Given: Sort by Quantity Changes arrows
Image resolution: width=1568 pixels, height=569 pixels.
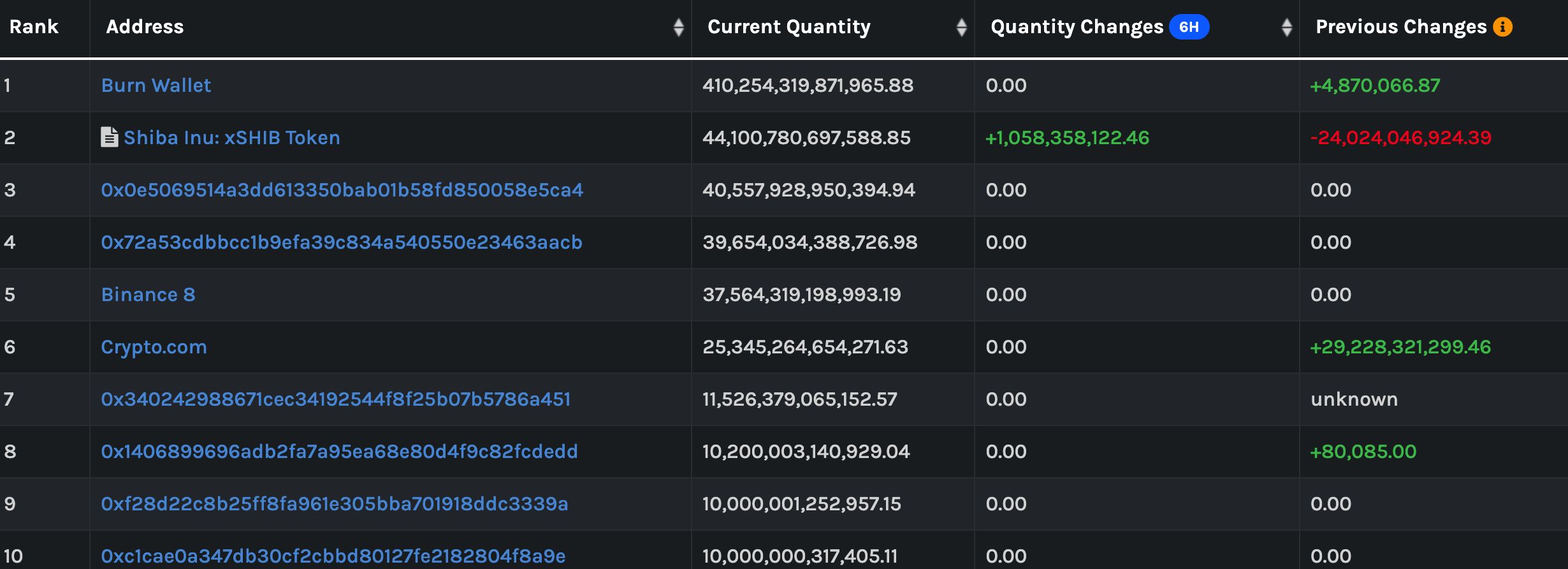Looking at the screenshot, I should click(x=1286, y=27).
